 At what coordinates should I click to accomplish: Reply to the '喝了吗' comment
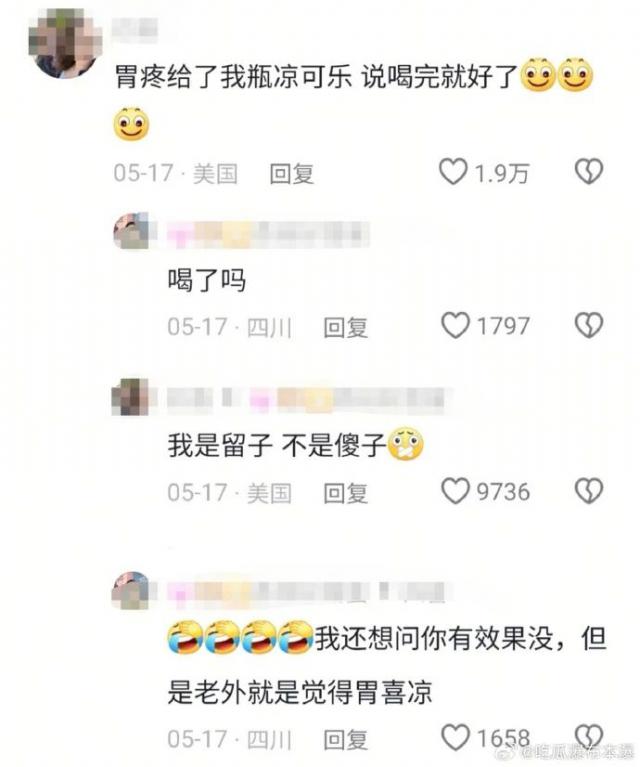coord(345,327)
